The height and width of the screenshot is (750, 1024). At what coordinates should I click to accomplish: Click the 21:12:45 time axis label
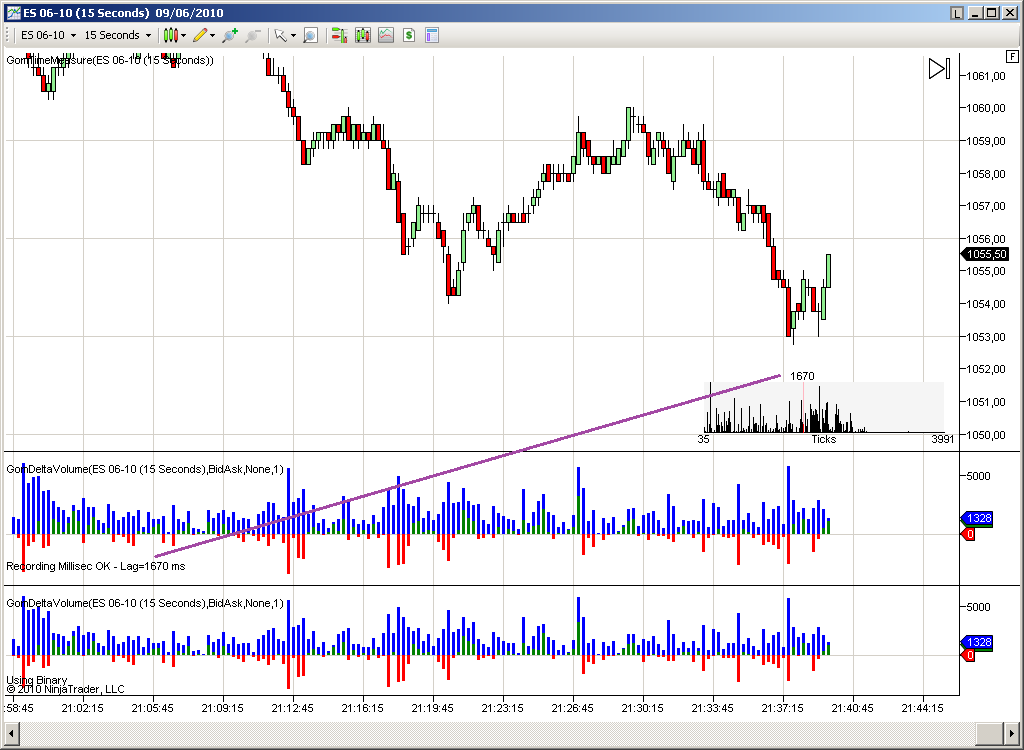293,708
